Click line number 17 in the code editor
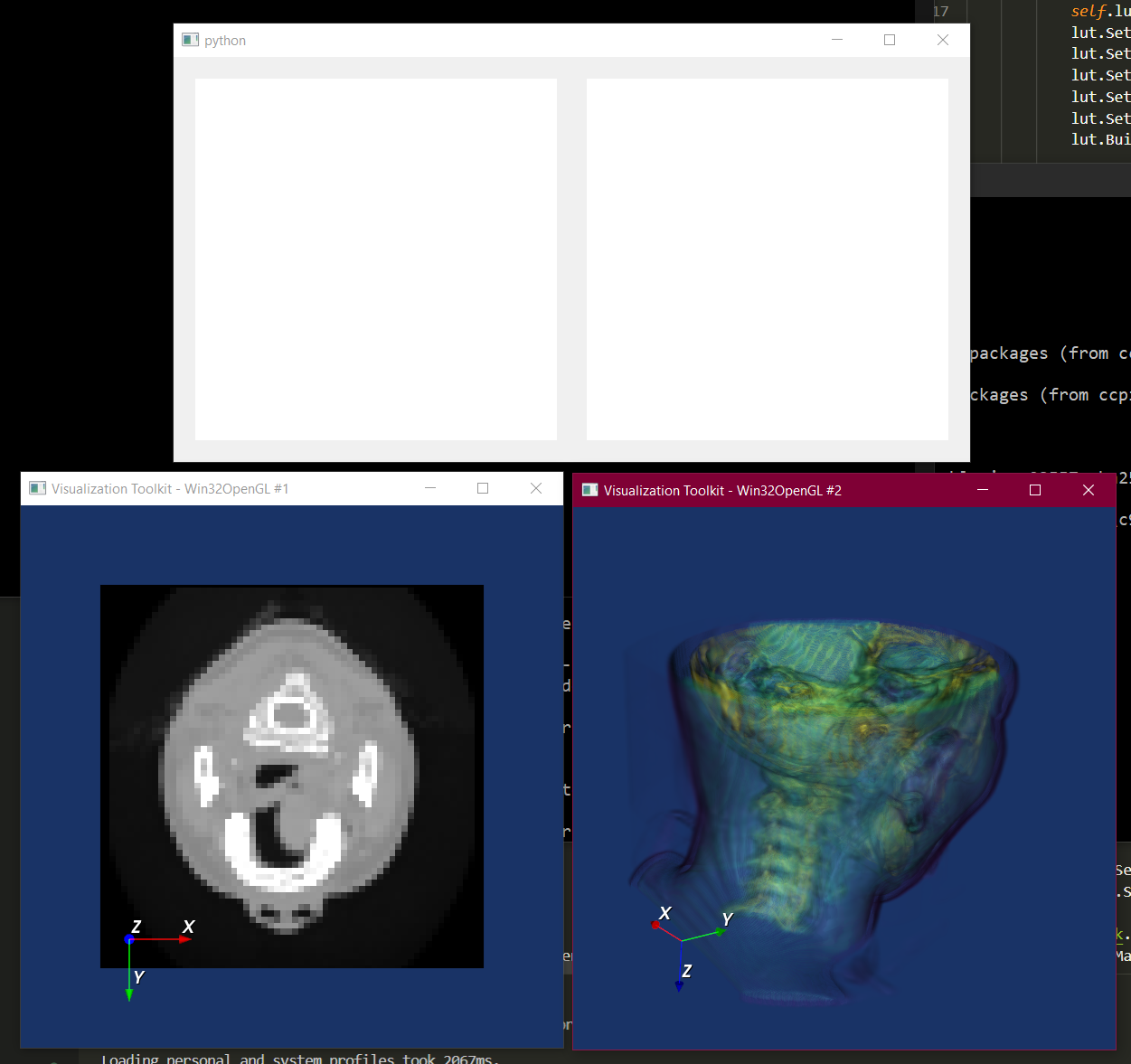The height and width of the screenshot is (1064, 1131). tap(940, 11)
